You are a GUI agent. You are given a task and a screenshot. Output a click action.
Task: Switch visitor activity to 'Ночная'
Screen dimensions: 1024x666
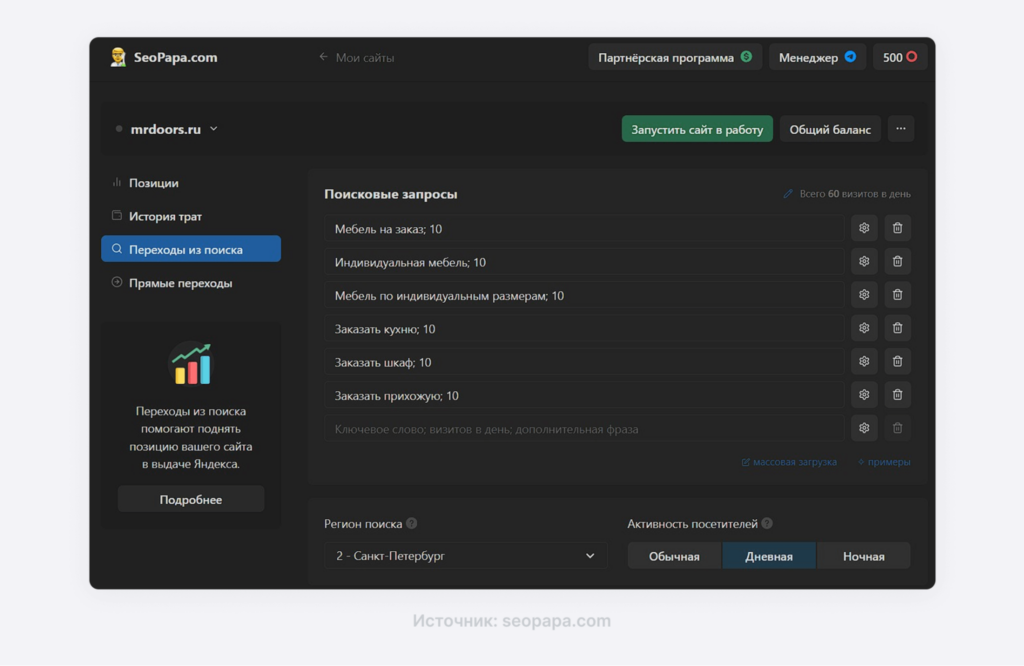863,556
